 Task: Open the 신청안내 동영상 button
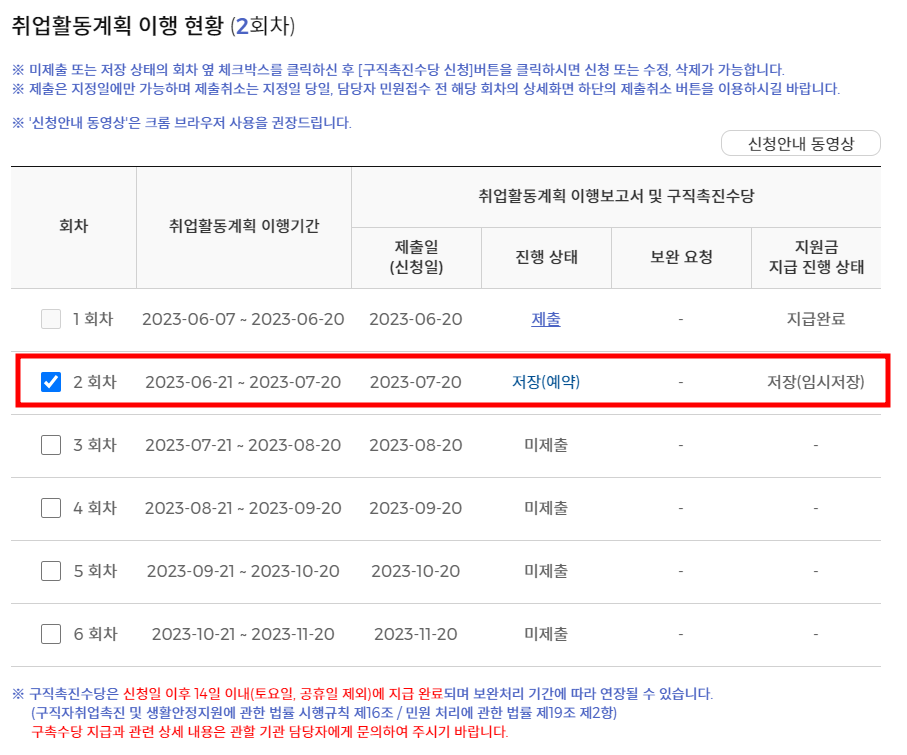[x=801, y=143]
